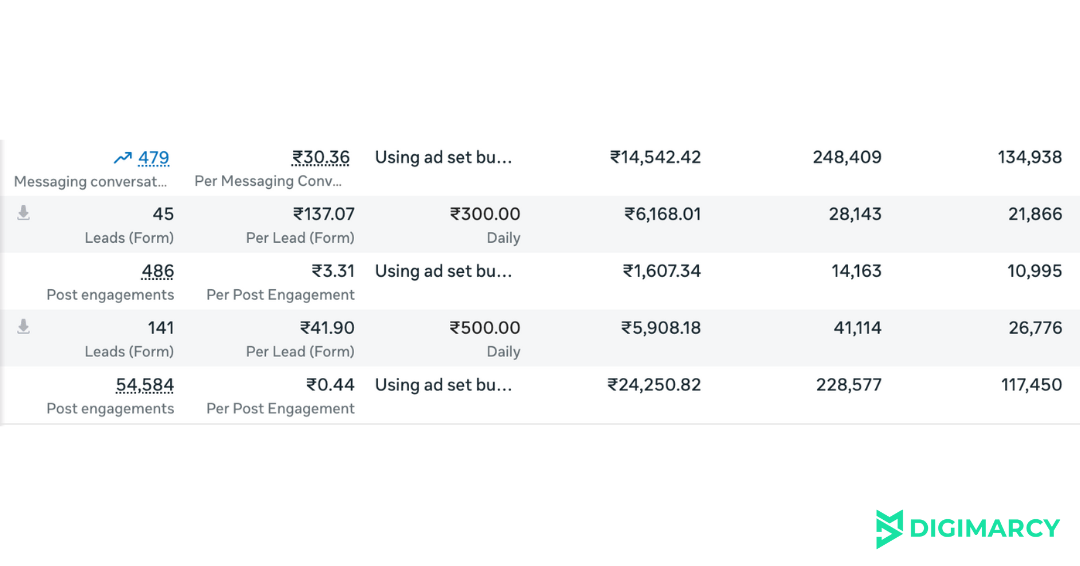Select the ₹14,542.42 amount spent cell
This screenshot has height=566, width=1080.
click(x=656, y=157)
